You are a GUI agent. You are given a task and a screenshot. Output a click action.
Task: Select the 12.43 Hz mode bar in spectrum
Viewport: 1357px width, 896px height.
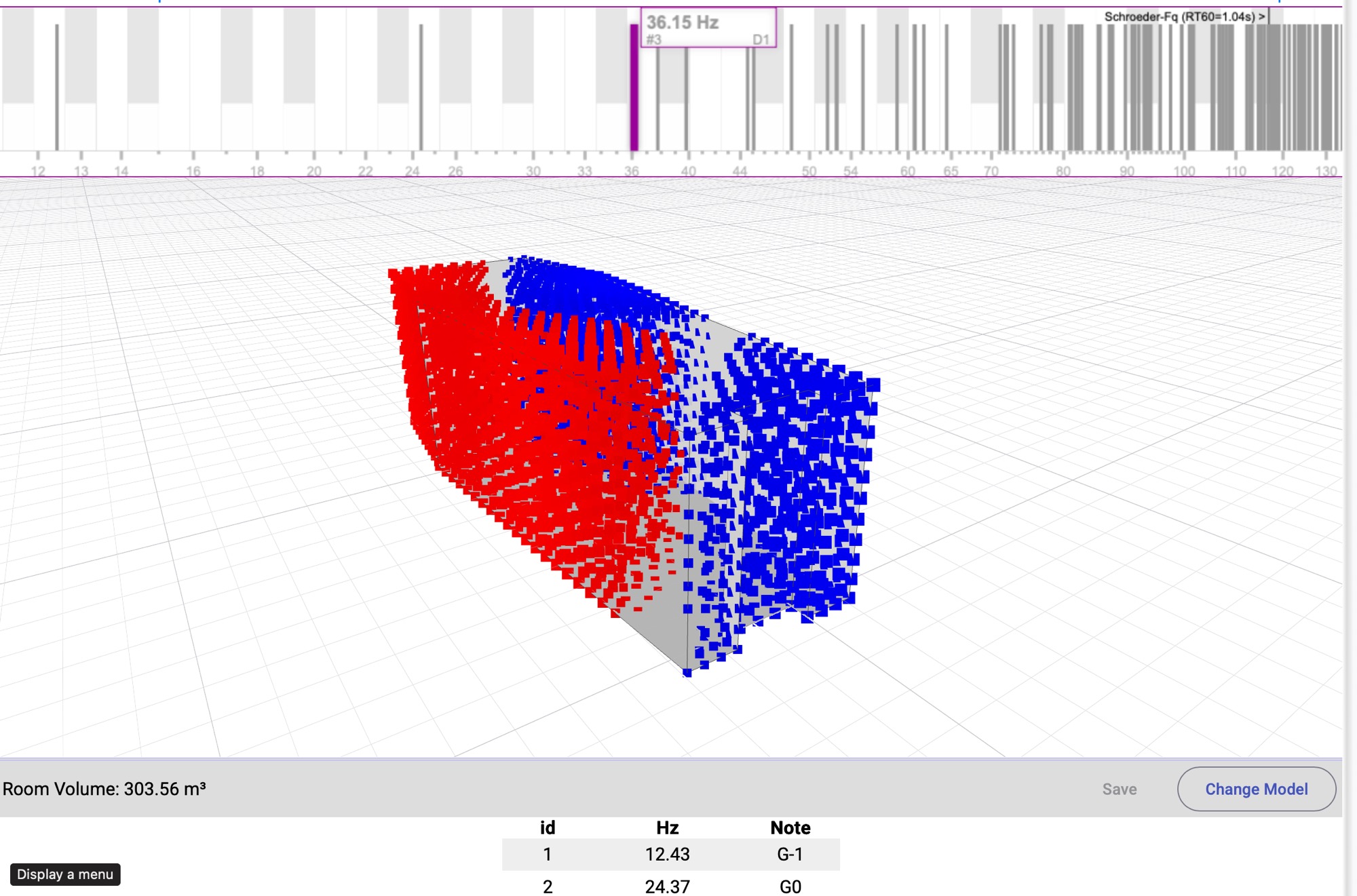click(x=57, y=87)
